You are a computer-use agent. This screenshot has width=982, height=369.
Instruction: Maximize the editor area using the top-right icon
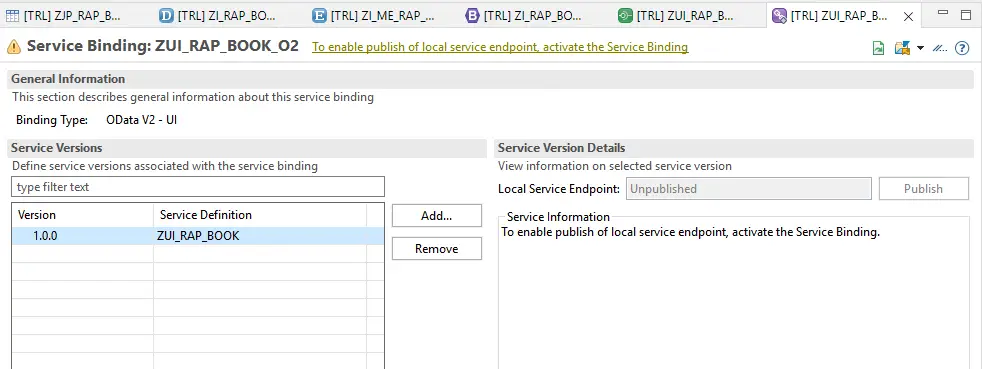[966, 14]
